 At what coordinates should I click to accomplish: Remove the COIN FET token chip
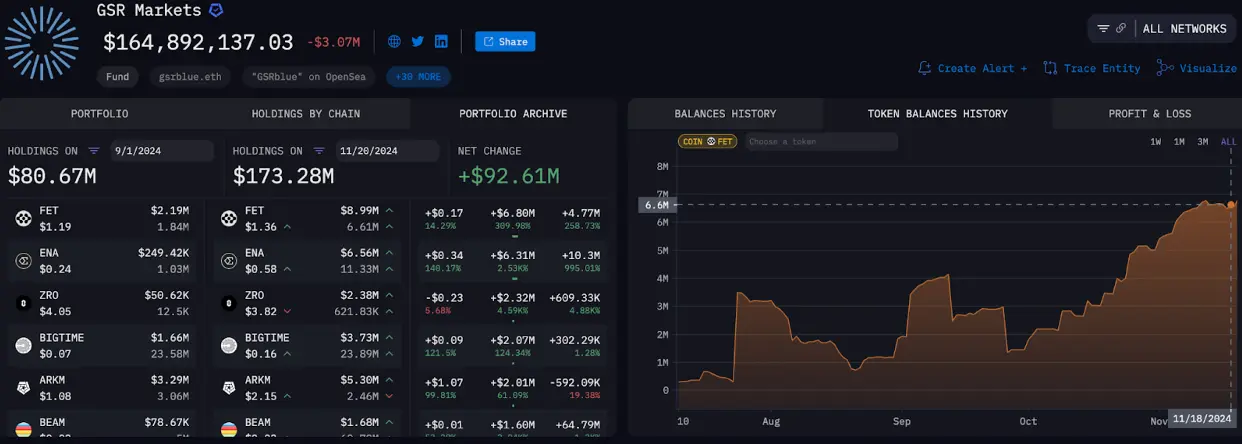tap(708, 142)
